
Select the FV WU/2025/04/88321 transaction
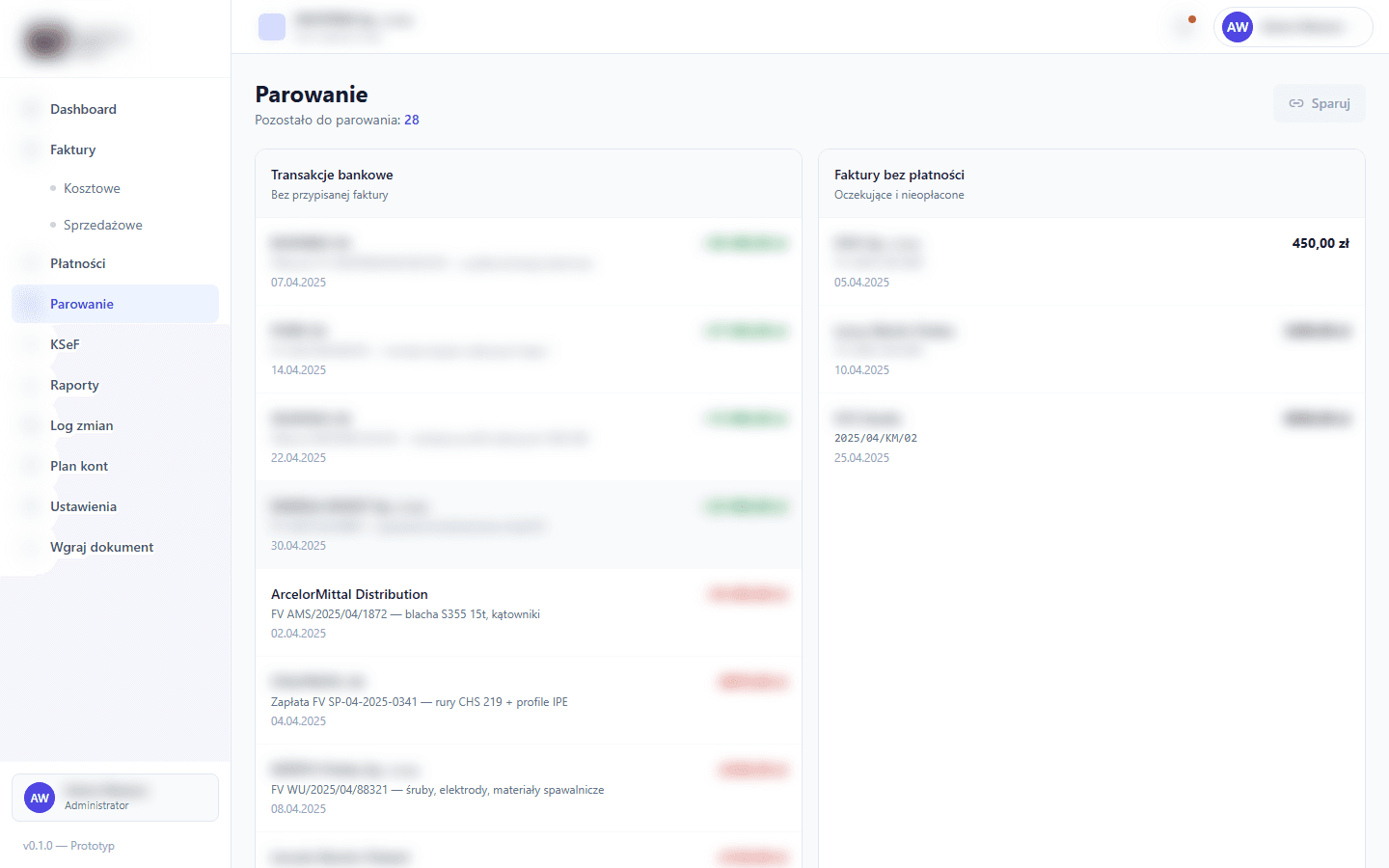coord(529,789)
